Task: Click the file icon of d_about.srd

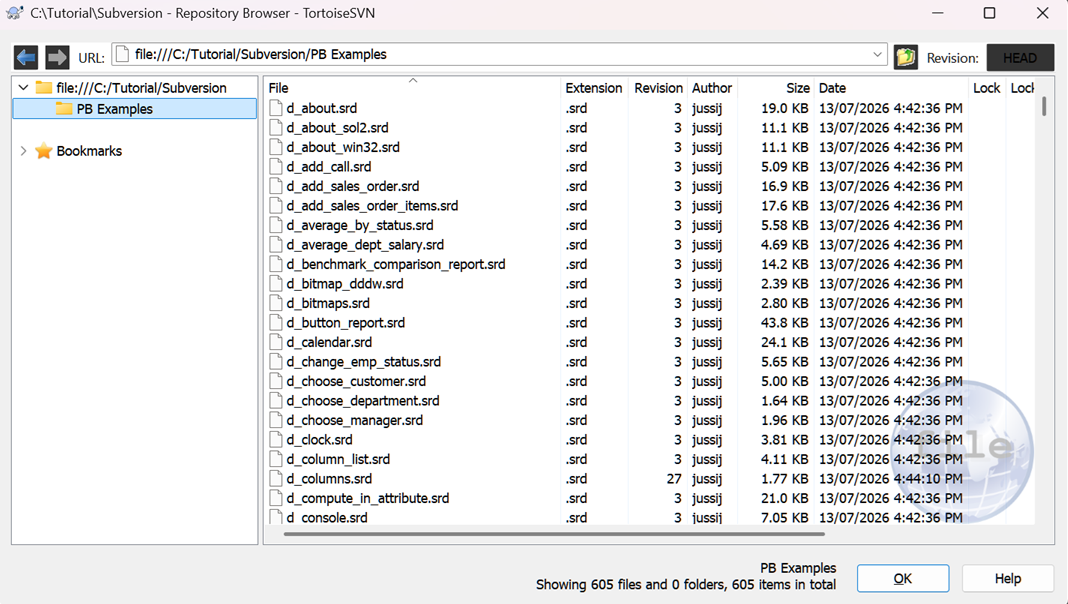Action: (x=276, y=108)
